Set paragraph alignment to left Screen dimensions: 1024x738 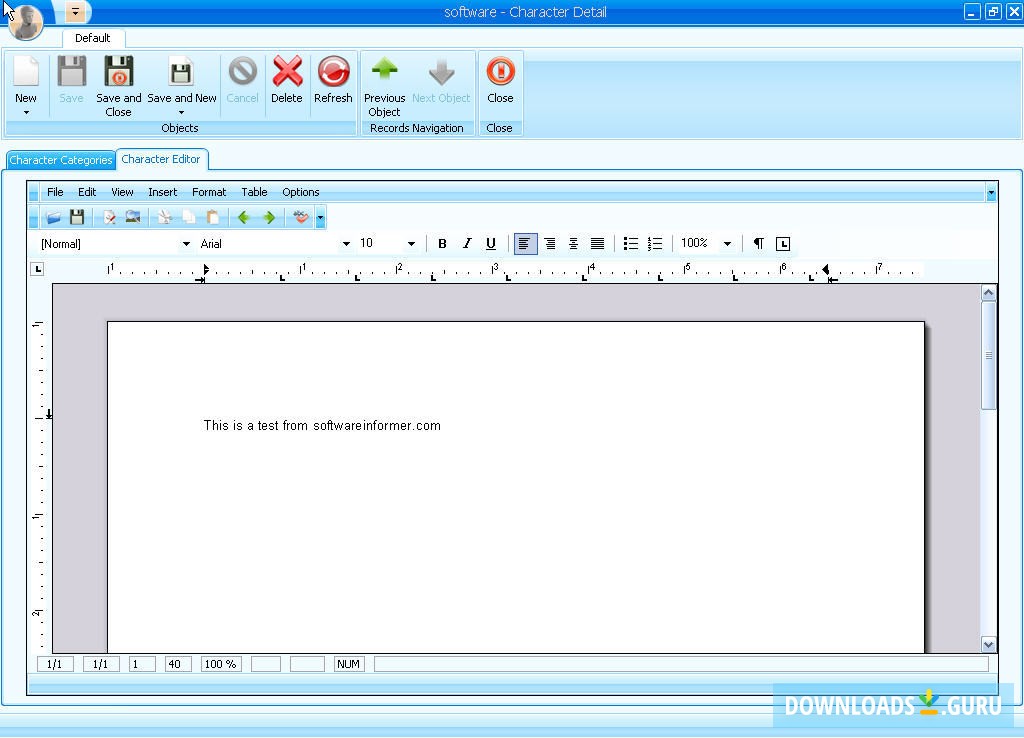pos(525,244)
